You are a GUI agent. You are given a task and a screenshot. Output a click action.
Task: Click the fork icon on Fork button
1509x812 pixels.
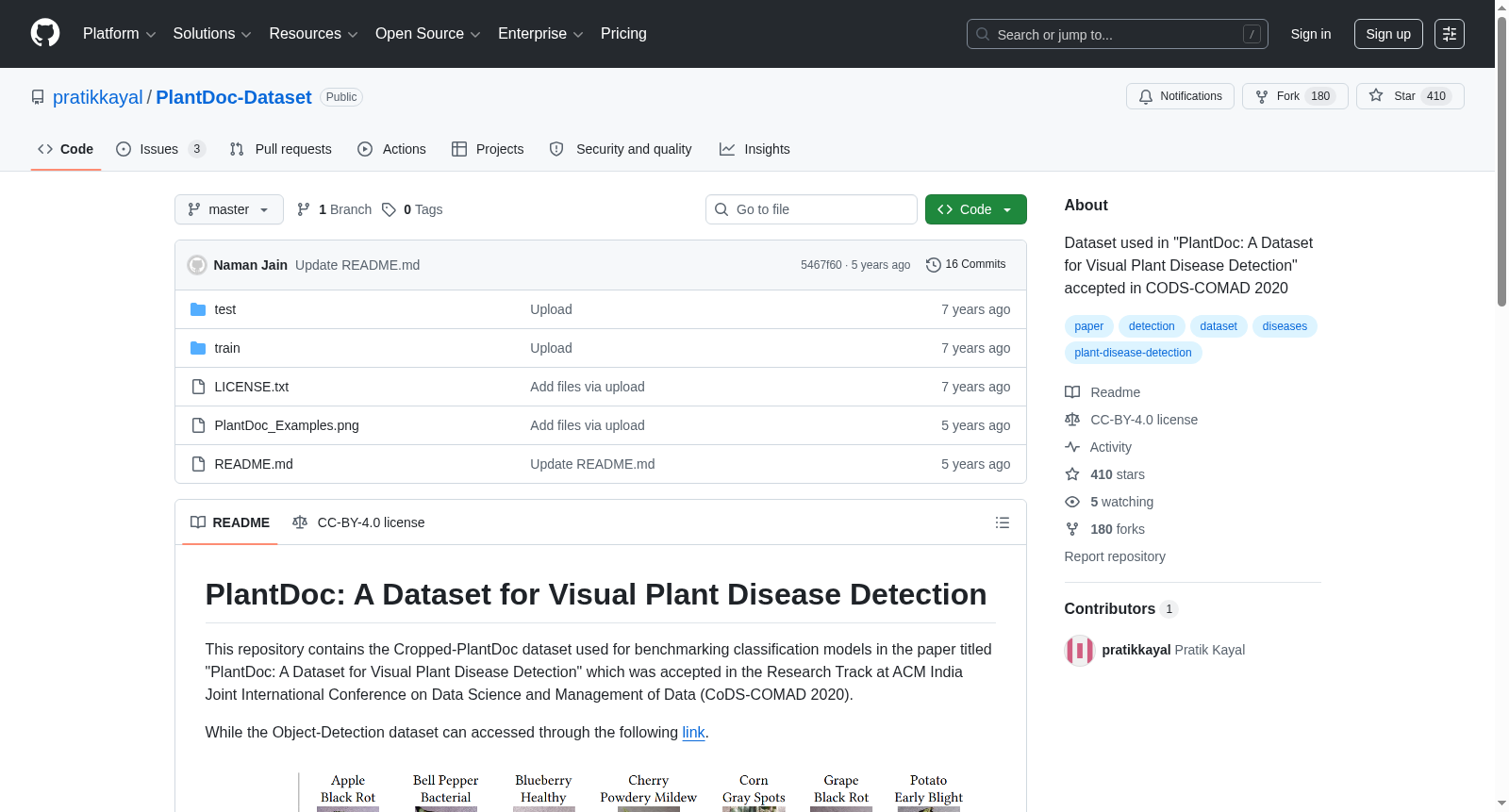[x=1262, y=96]
